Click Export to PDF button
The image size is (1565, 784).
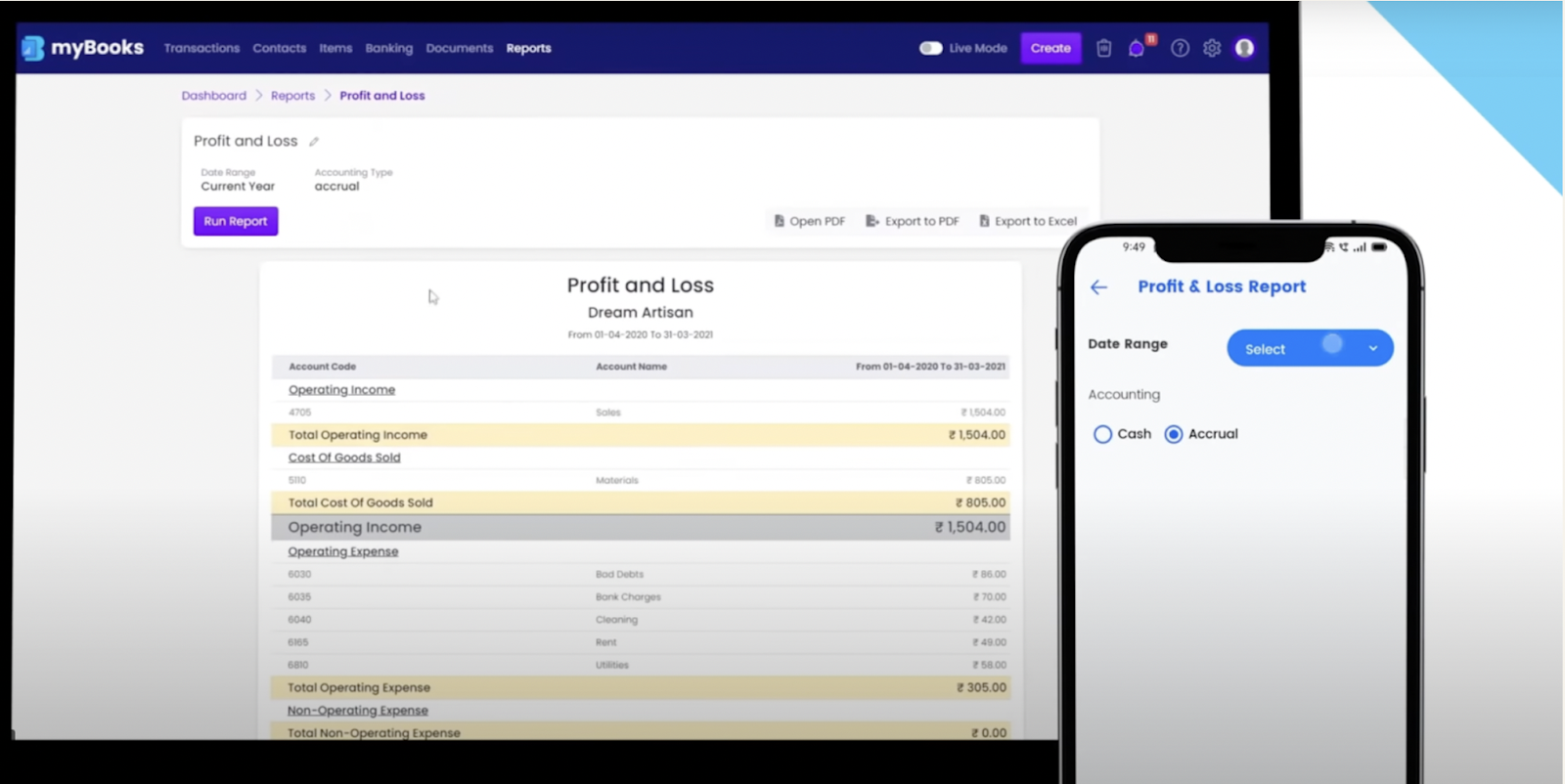click(x=912, y=221)
